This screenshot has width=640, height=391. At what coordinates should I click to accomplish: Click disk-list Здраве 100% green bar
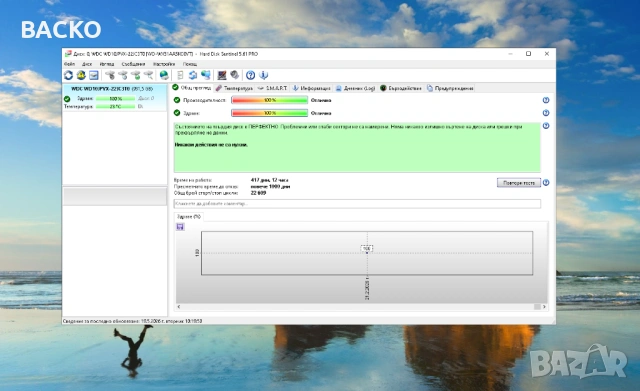coord(116,98)
